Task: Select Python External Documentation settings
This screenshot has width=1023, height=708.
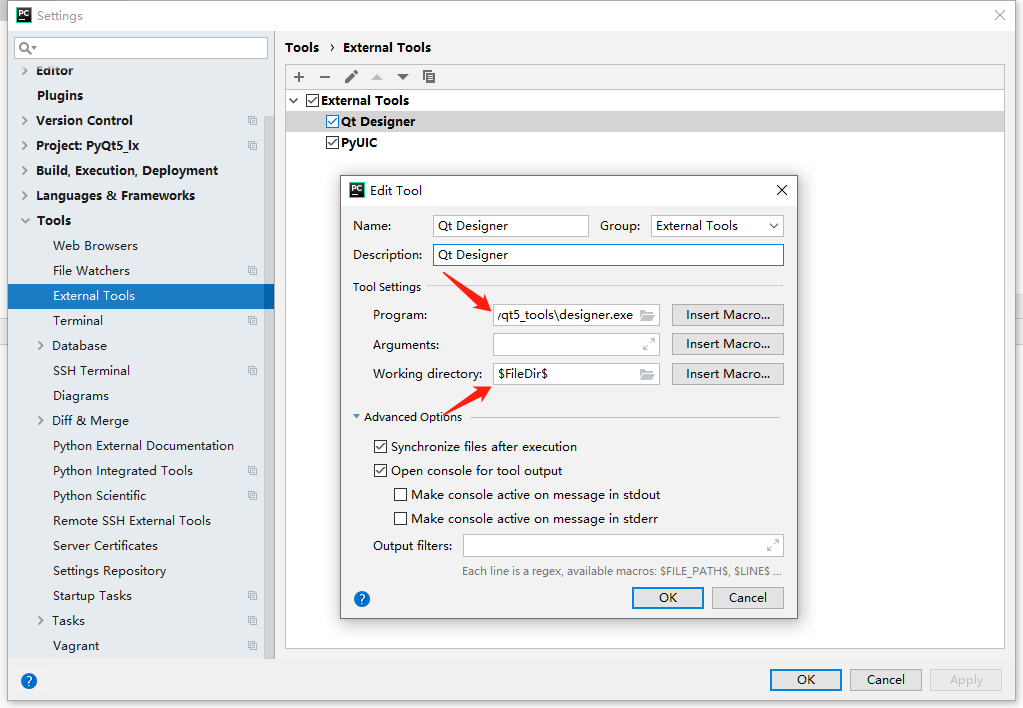Action: (144, 446)
